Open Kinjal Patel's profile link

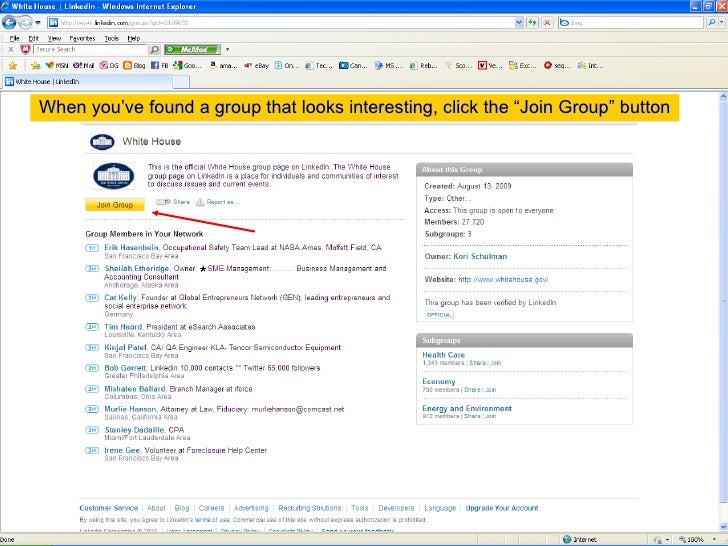[125, 347]
